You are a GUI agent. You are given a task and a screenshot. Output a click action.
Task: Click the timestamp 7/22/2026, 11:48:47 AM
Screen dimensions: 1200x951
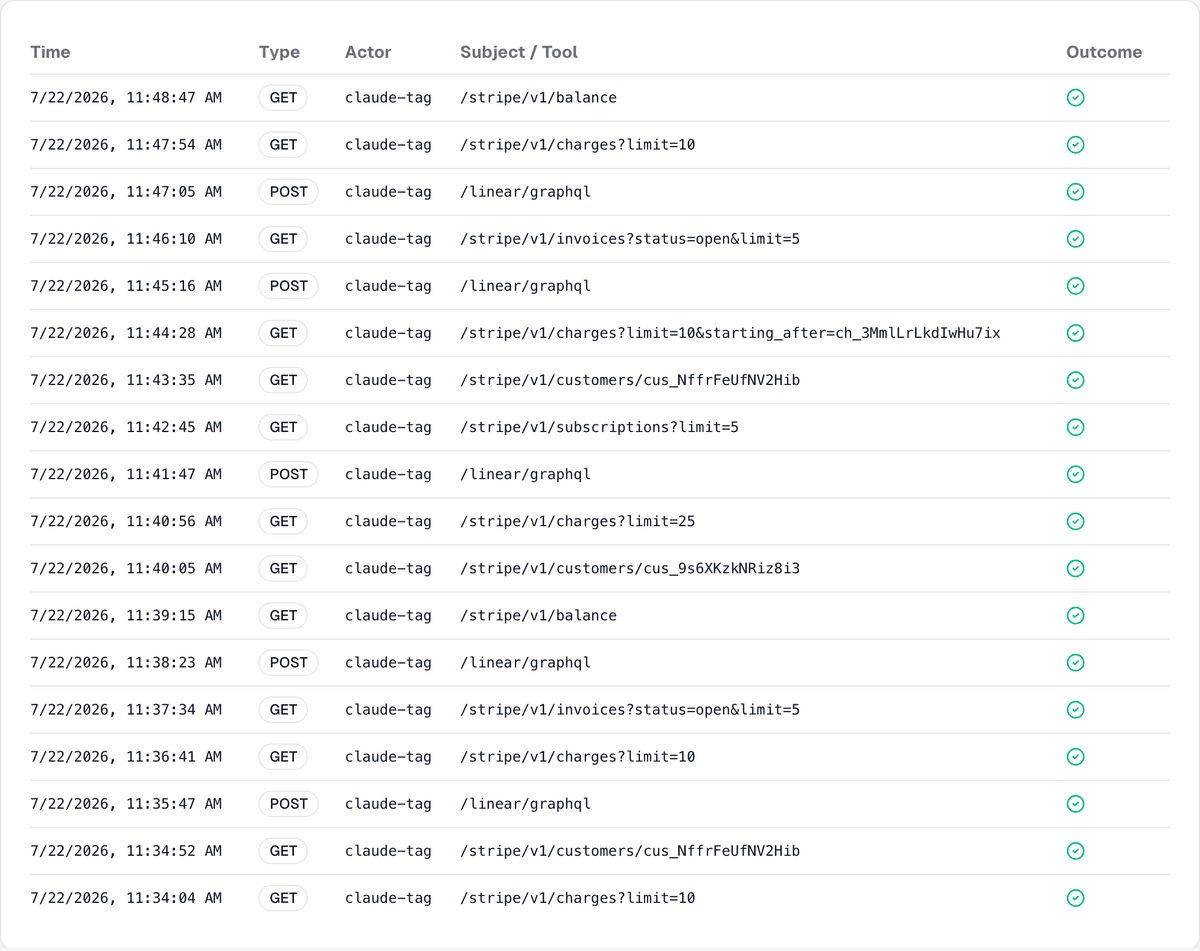[126, 98]
